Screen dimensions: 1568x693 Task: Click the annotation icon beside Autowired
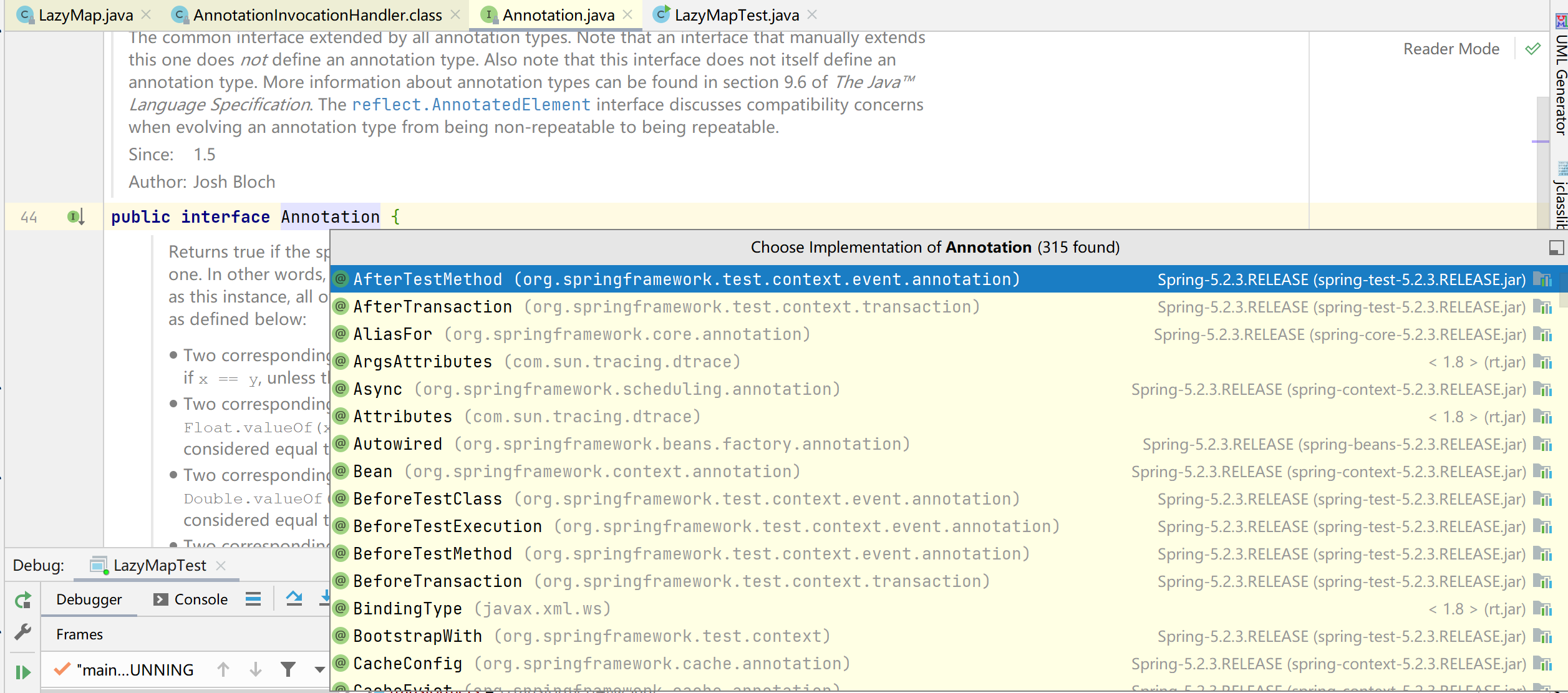341,443
